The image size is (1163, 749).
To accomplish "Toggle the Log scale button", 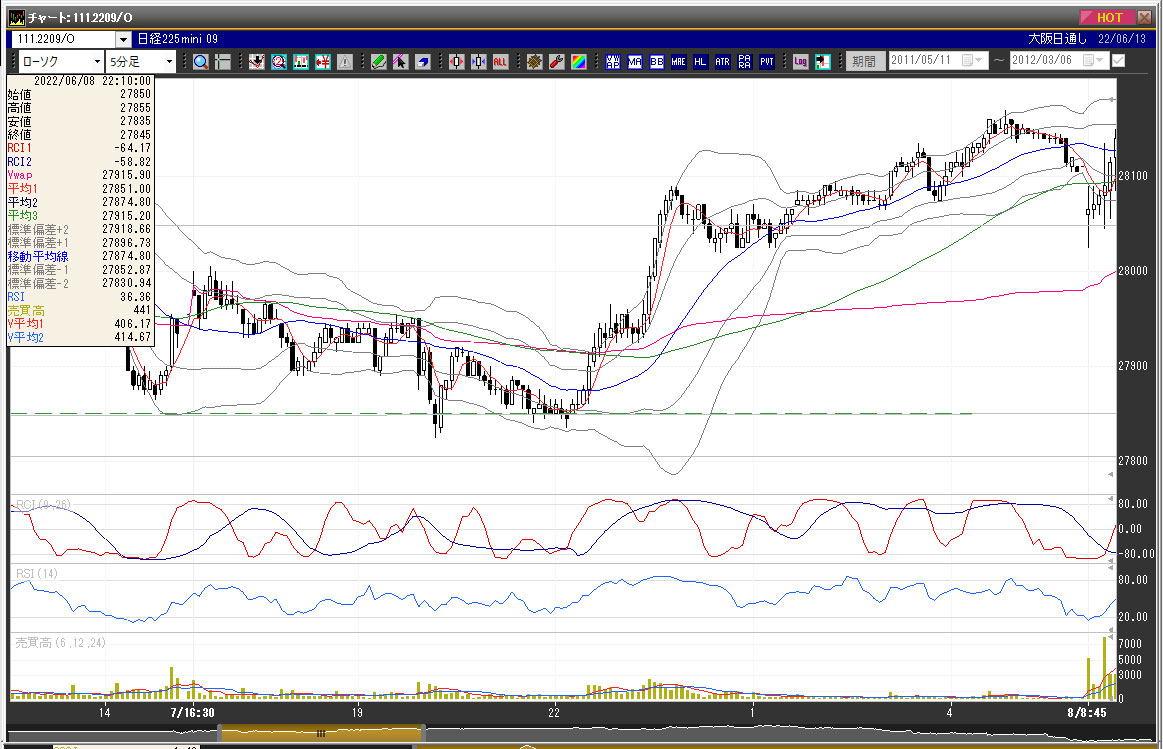I will click(x=800, y=62).
